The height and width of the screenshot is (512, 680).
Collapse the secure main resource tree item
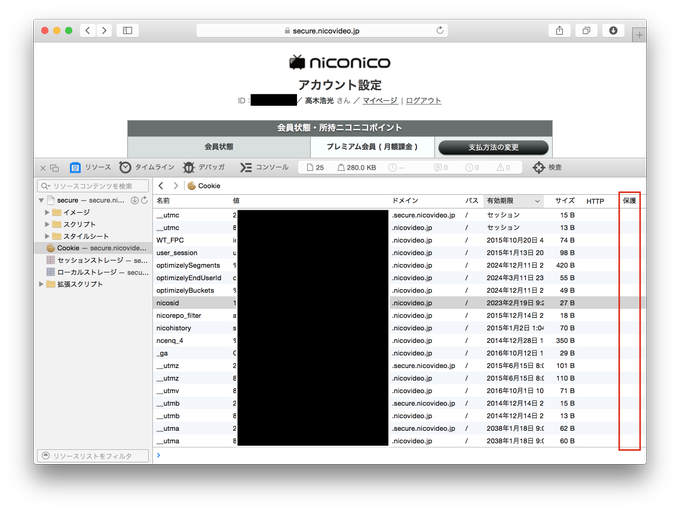tap(41, 200)
